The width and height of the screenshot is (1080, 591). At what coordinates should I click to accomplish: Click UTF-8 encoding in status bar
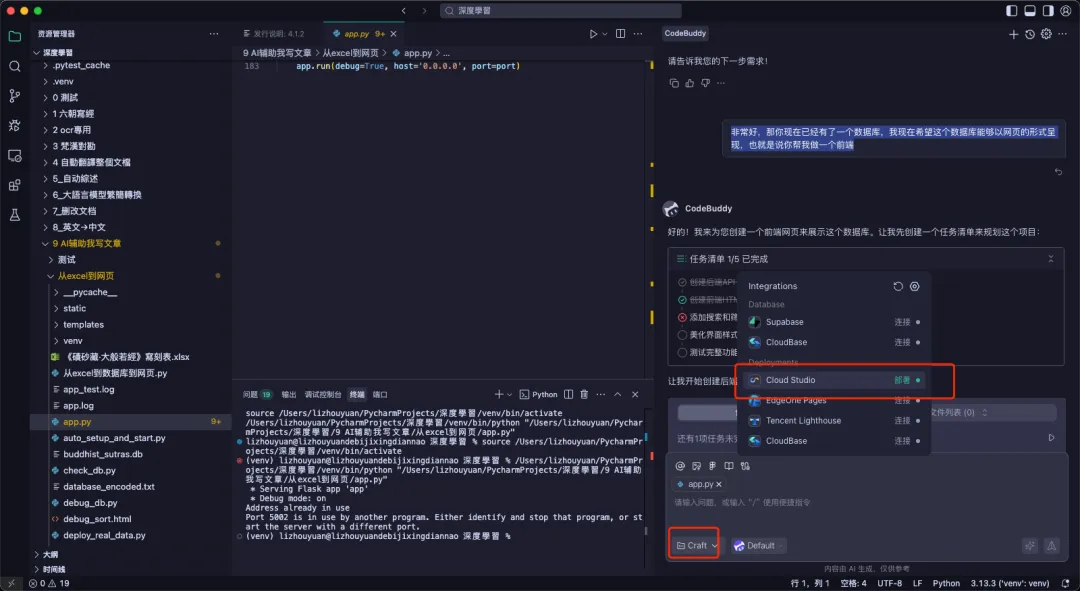click(889, 583)
